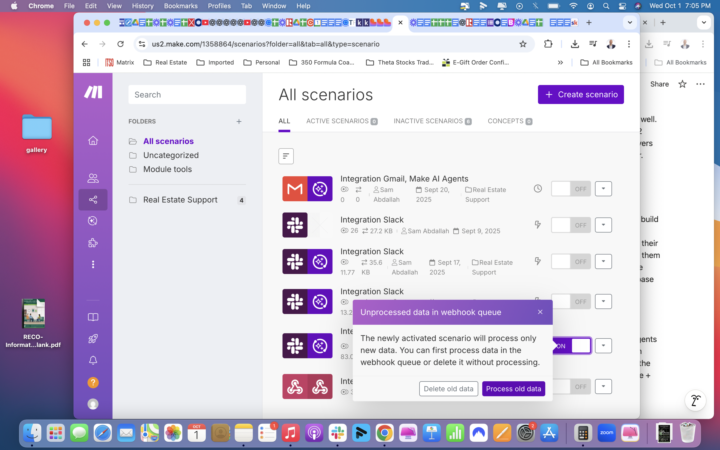Open the orange Help question mark icon
720x450 pixels.
coord(93,382)
